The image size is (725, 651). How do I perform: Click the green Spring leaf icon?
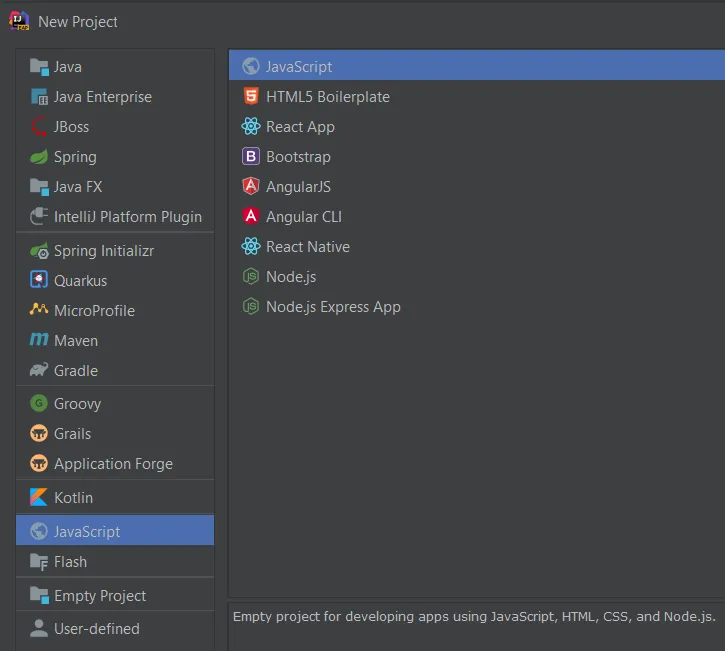39,157
